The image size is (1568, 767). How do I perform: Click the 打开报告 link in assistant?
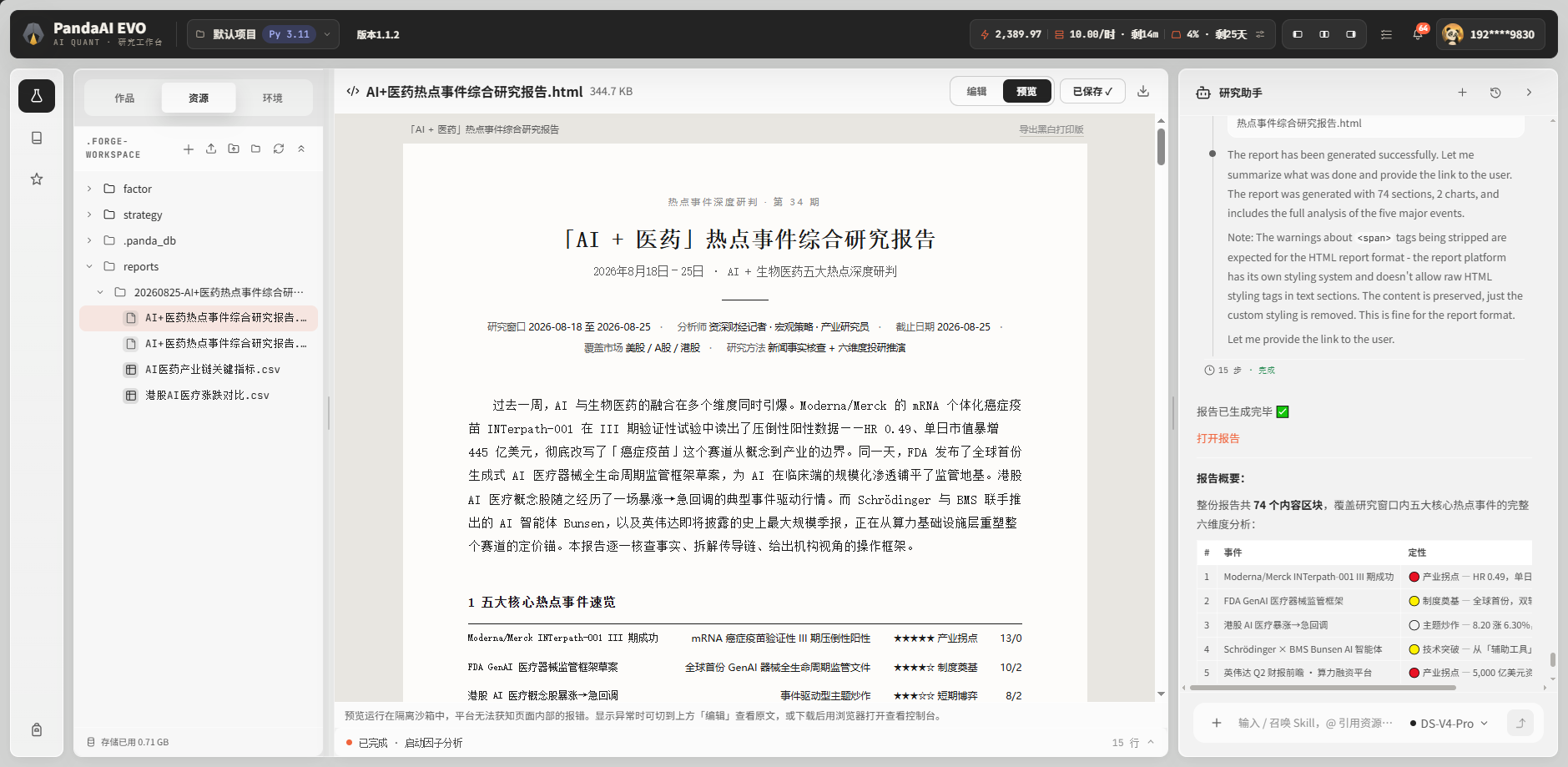[x=1218, y=438]
